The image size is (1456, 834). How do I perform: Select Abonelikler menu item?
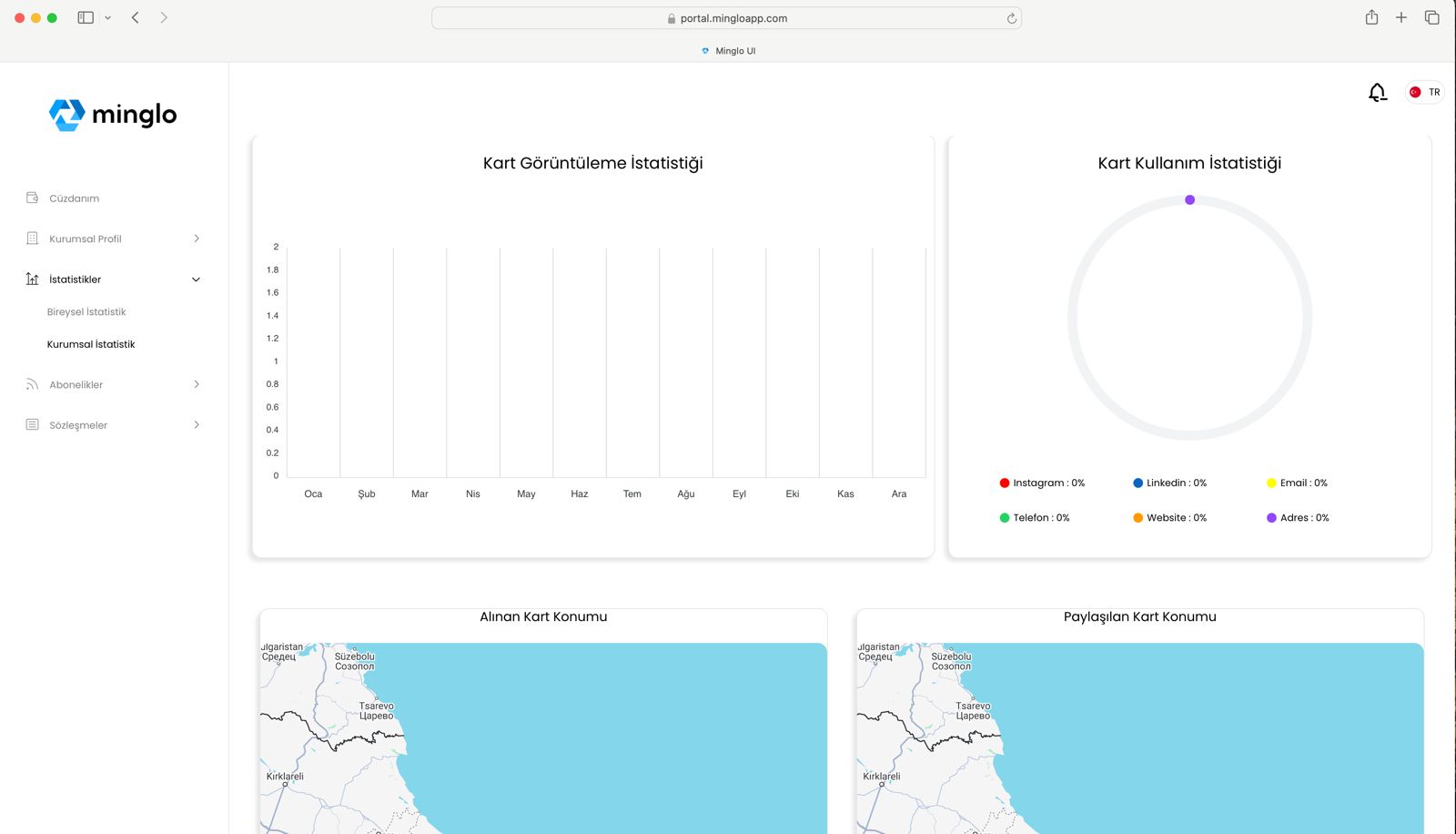tap(76, 385)
